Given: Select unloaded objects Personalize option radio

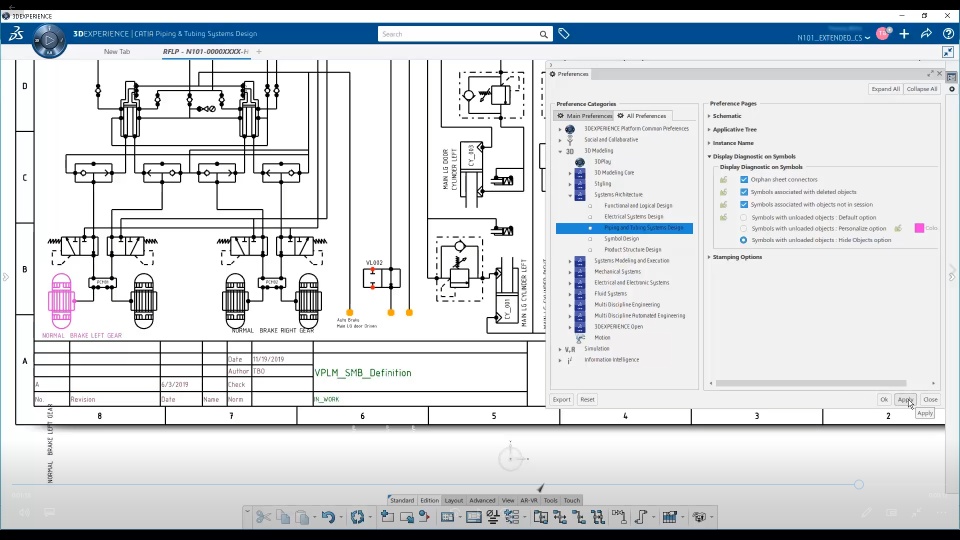Looking at the screenshot, I should pos(744,228).
